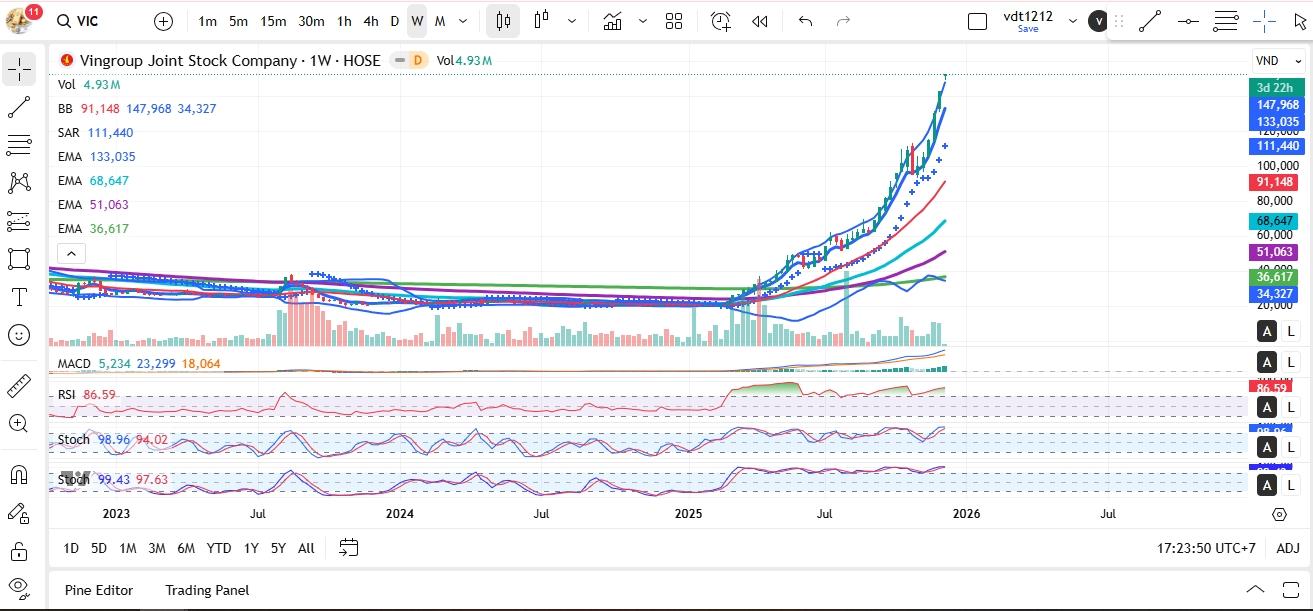Switch to the Pine Editor tab

99,590
